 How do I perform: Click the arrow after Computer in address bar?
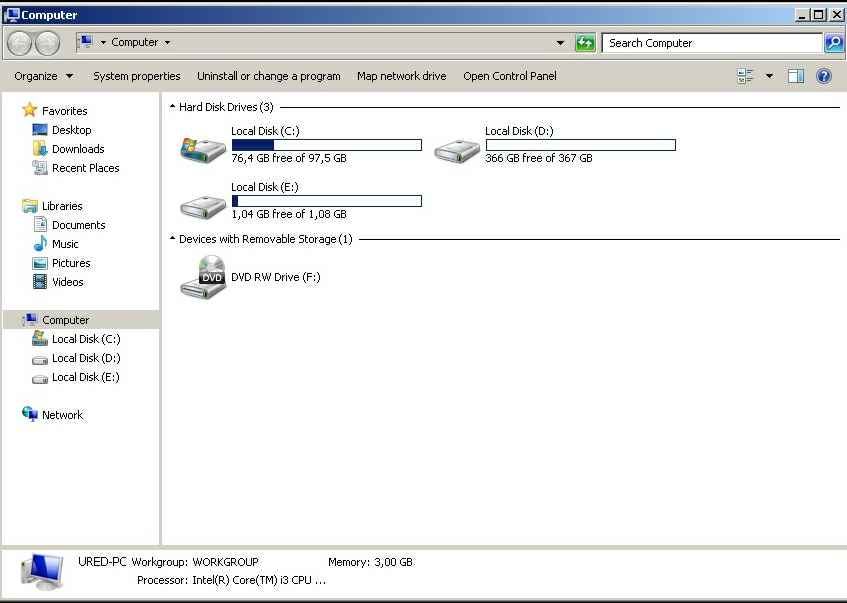coord(167,42)
